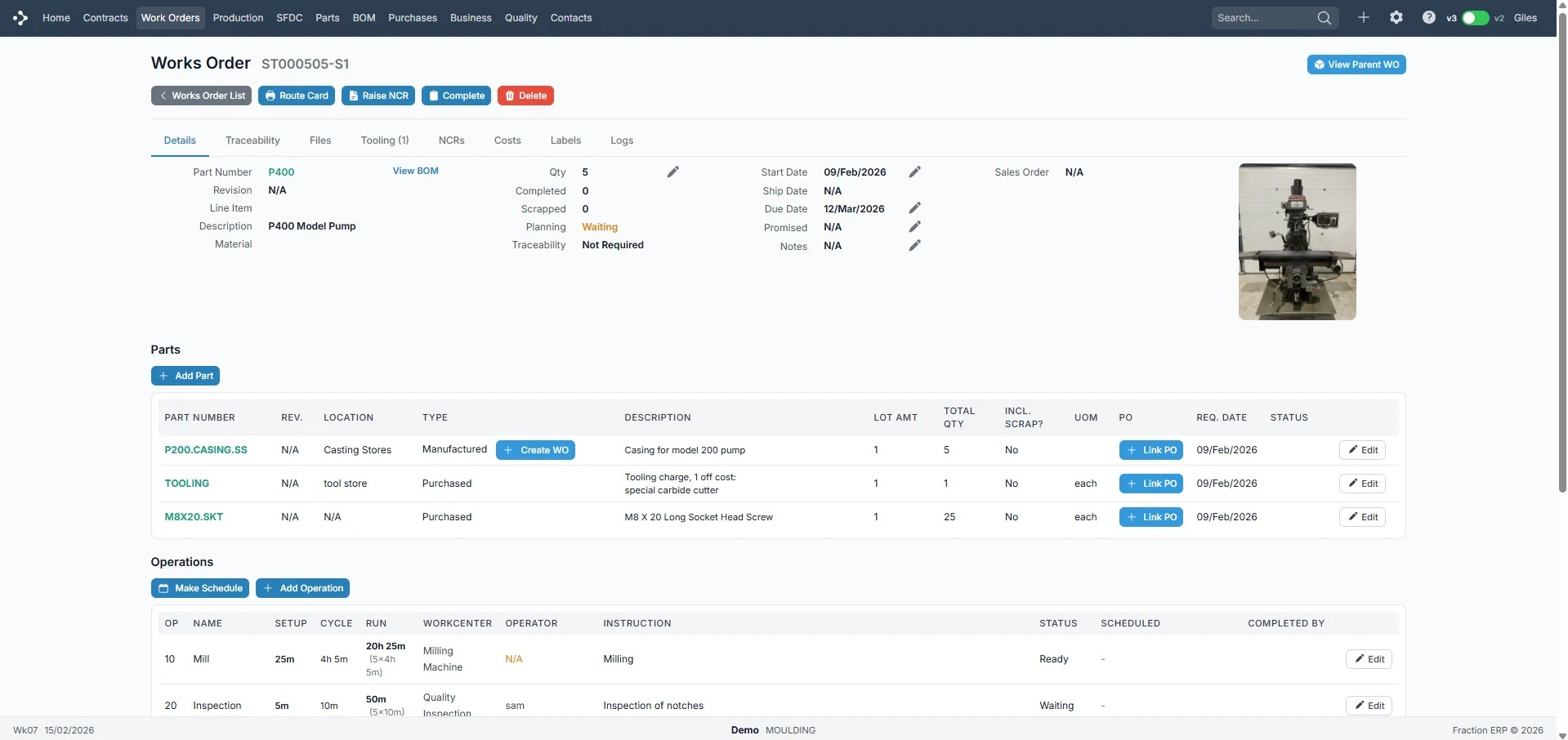This screenshot has width=1568, height=740.
Task: Open the Production menu
Action: click(x=238, y=18)
